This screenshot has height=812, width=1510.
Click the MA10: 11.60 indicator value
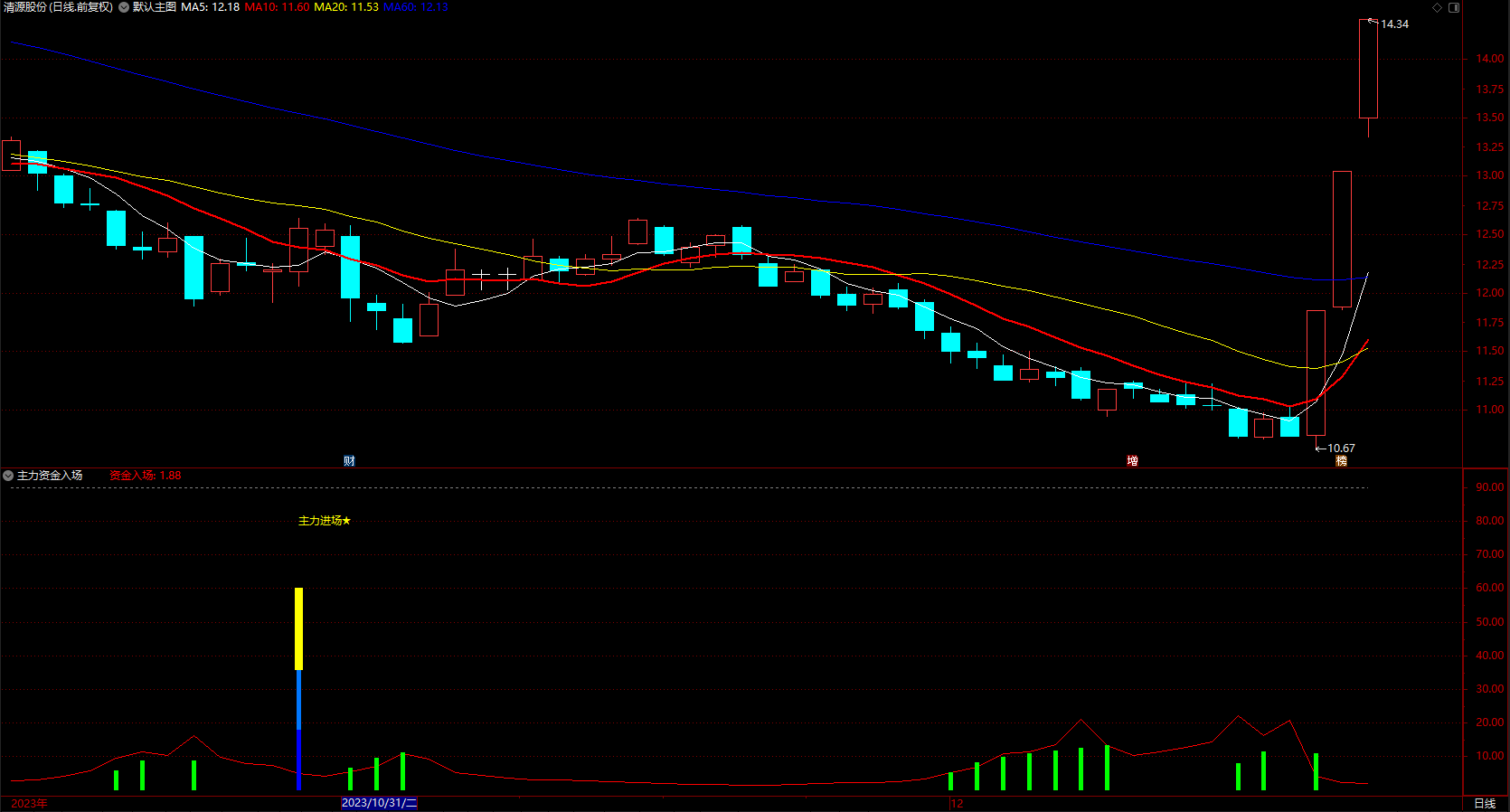pyautogui.click(x=277, y=7)
